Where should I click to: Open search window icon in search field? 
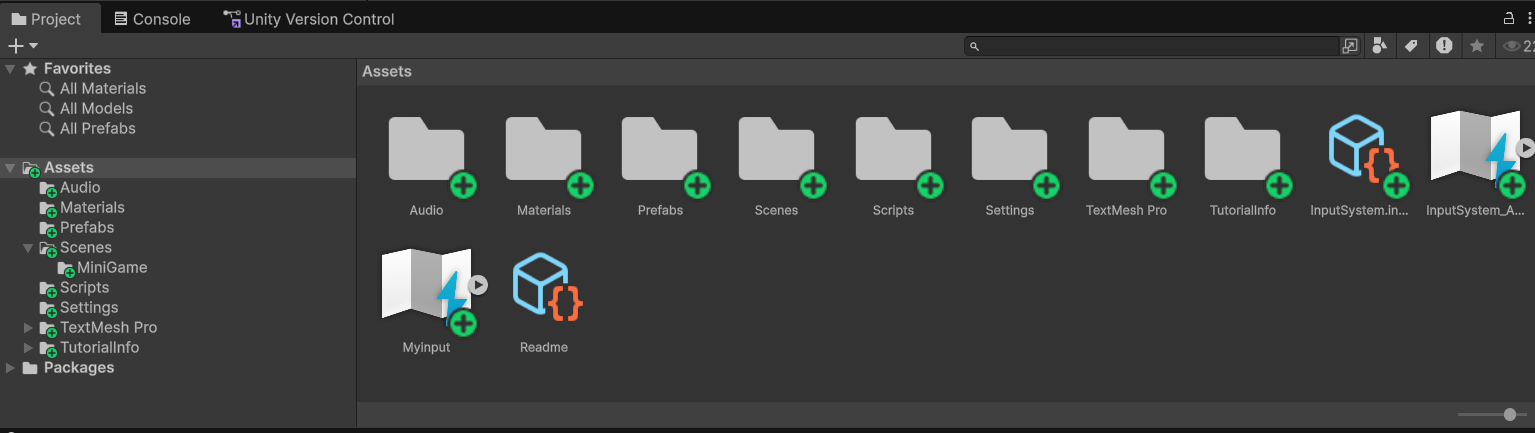click(1350, 46)
